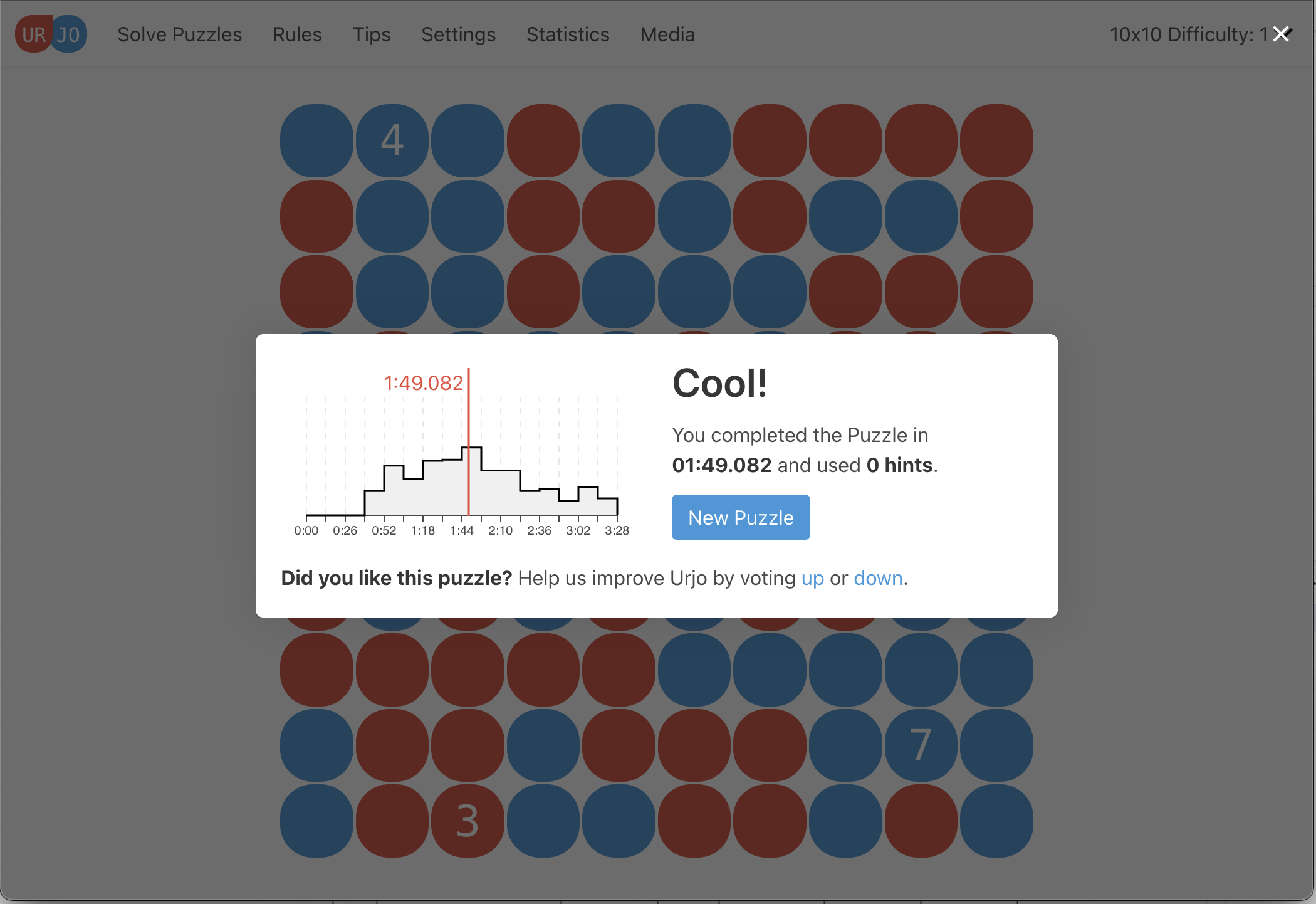Vote down for this puzzle
The height and width of the screenshot is (904, 1316).
(878, 578)
